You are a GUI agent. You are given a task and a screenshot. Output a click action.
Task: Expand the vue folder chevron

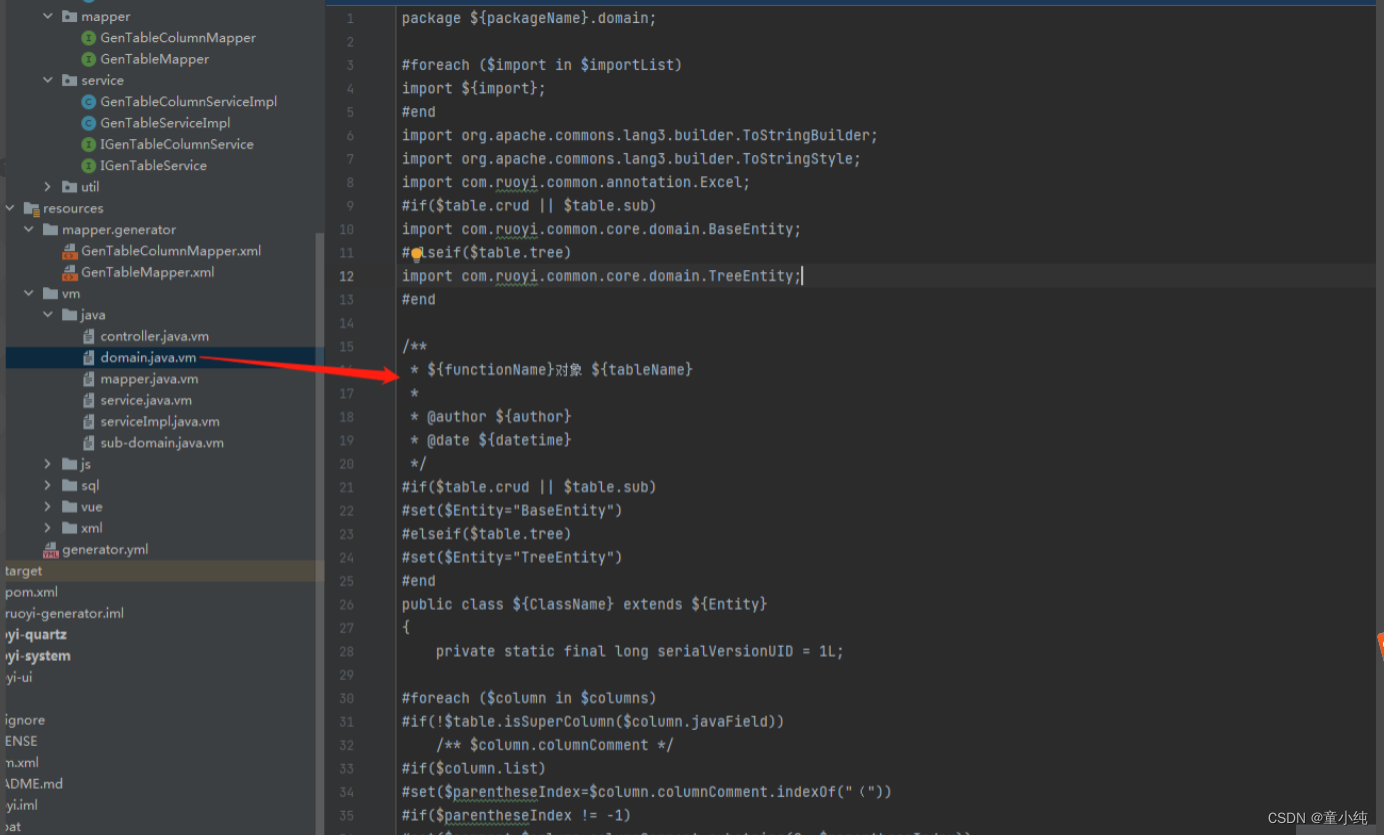[x=48, y=507]
